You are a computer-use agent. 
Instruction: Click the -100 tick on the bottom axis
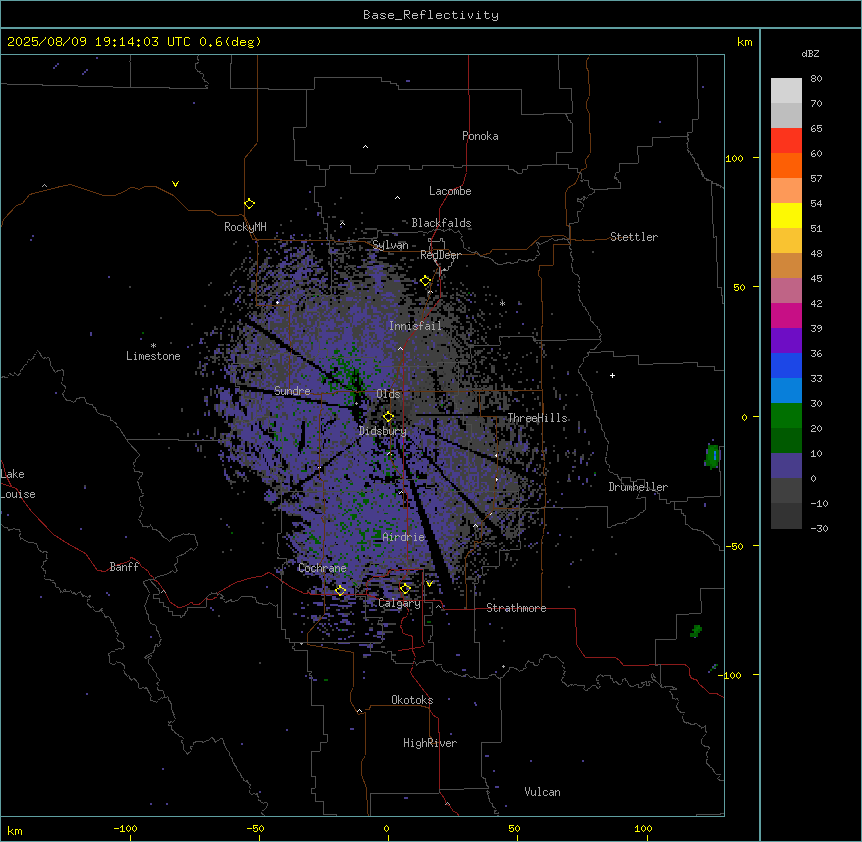126,828
